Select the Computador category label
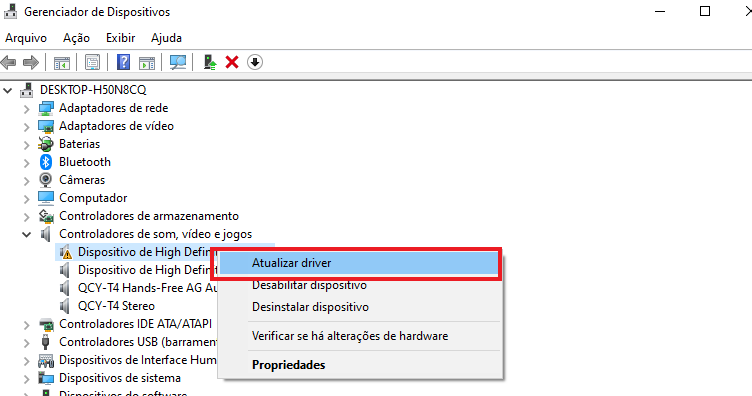The height and width of the screenshot is (396, 752). pyautogui.click(x=93, y=198)
